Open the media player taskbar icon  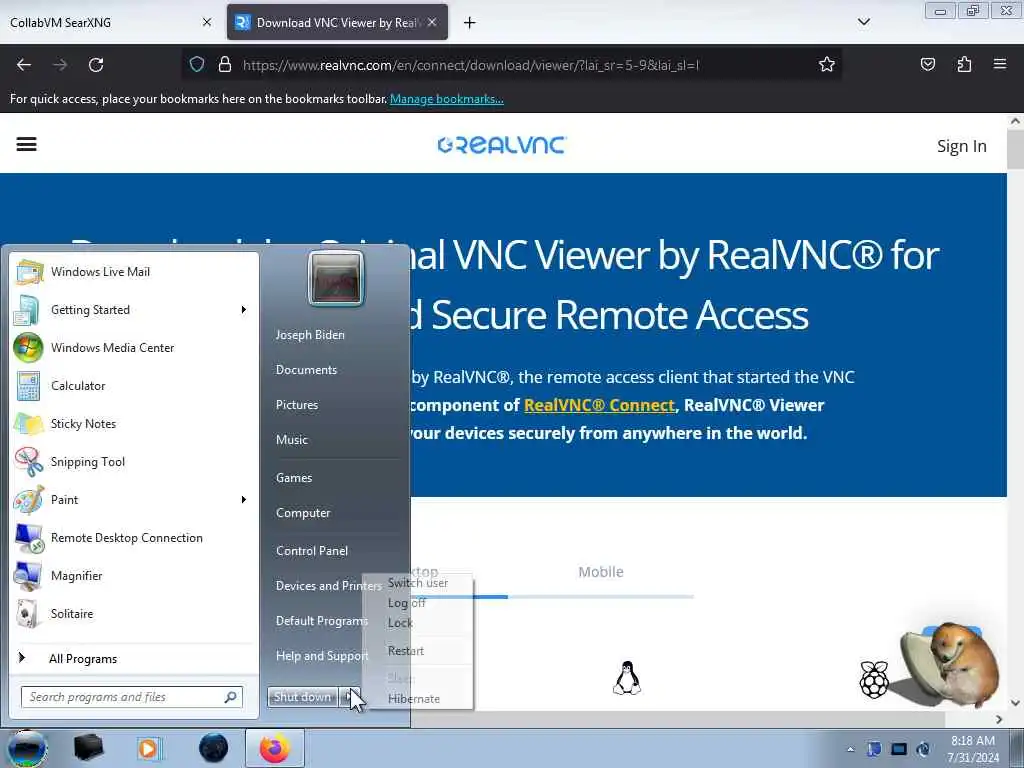click(149, 748)
